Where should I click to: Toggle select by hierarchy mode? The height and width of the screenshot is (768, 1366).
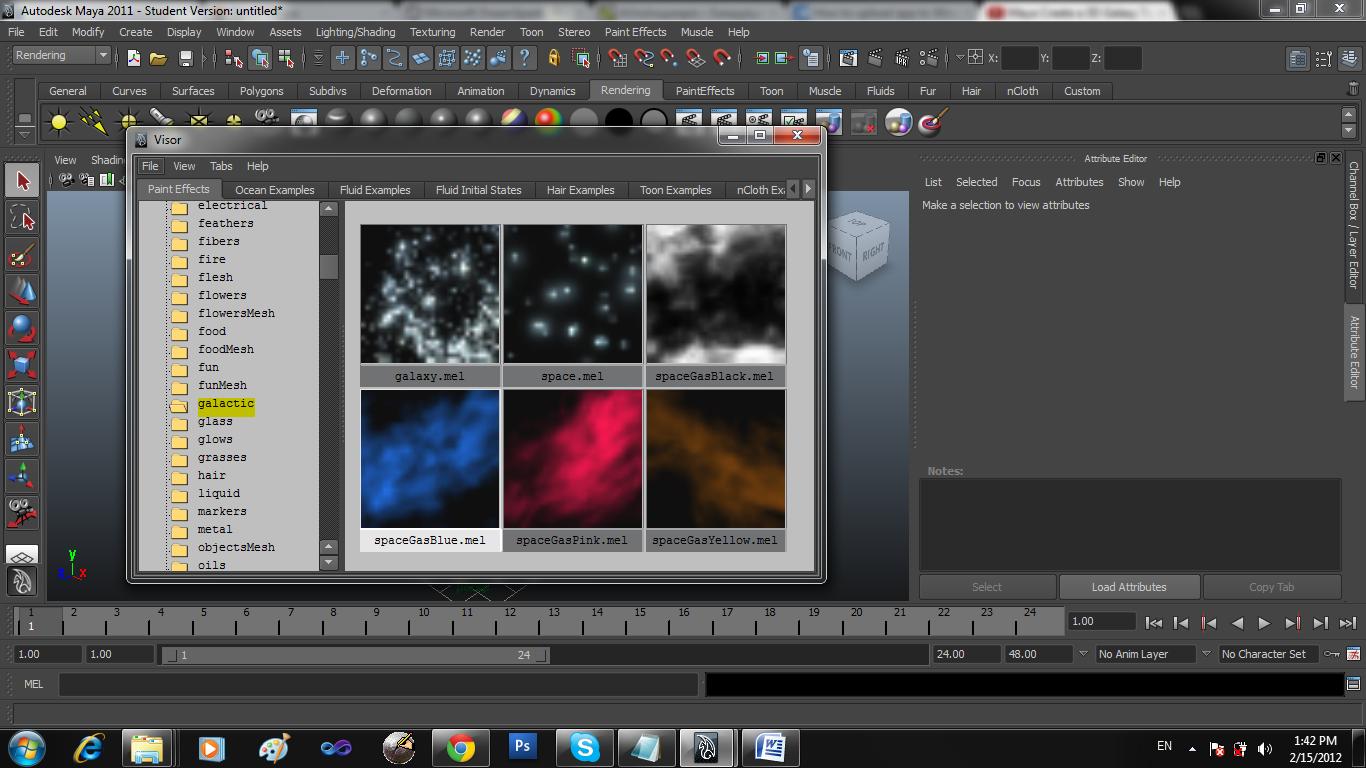tap(233, 58)
